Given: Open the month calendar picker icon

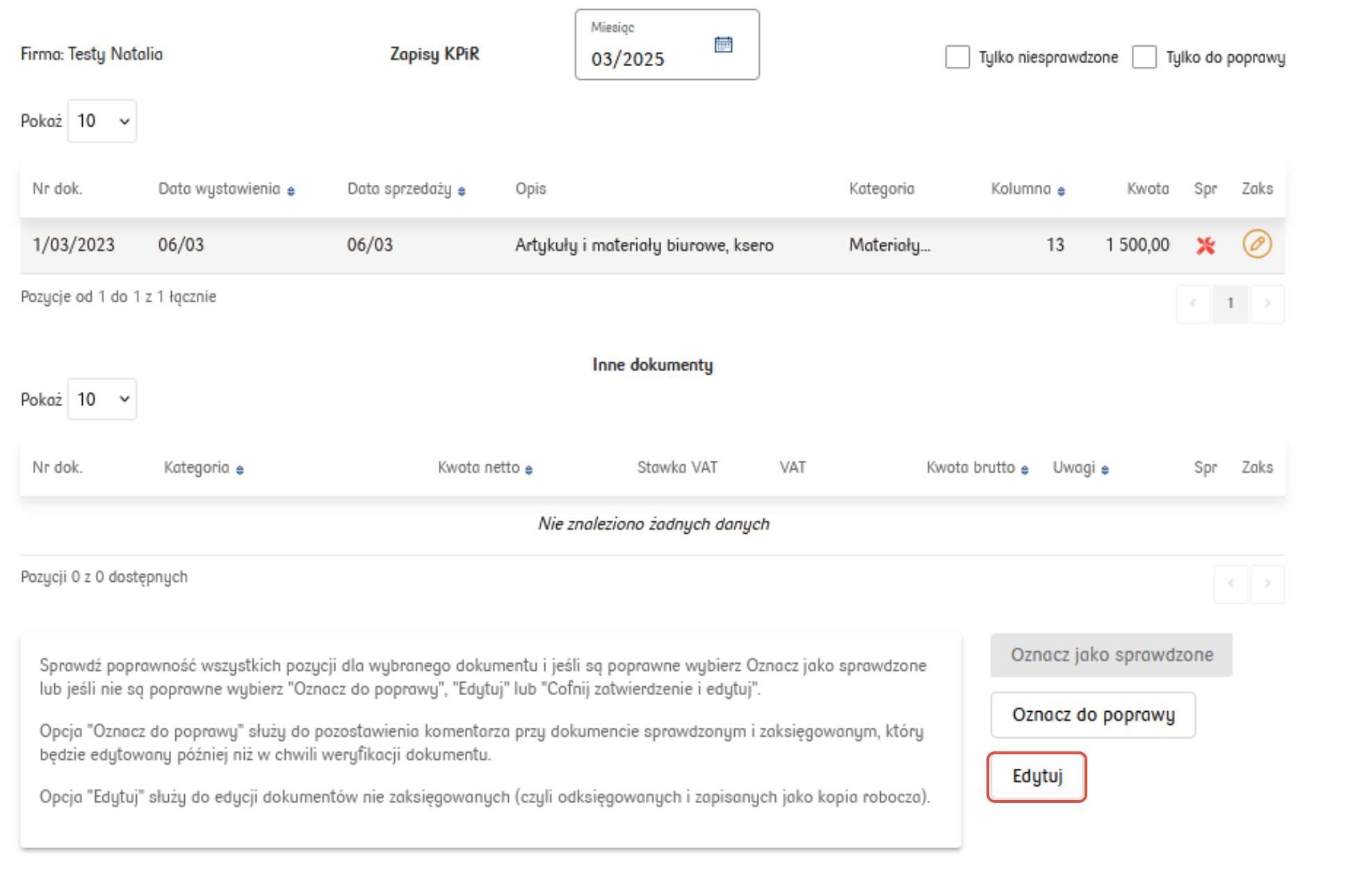Looking at the screenshot, I should pos(723,44).
